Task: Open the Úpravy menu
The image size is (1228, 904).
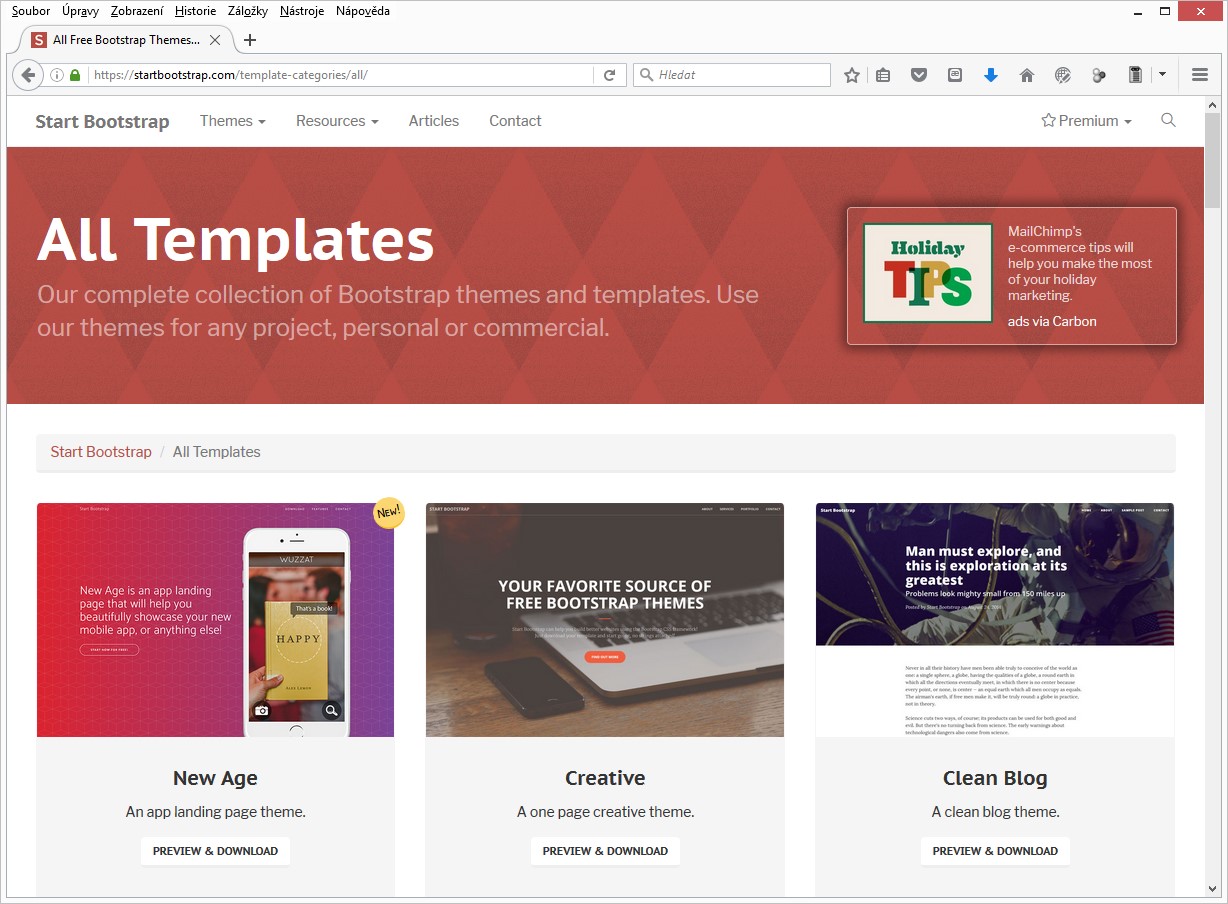Action: 80,11
